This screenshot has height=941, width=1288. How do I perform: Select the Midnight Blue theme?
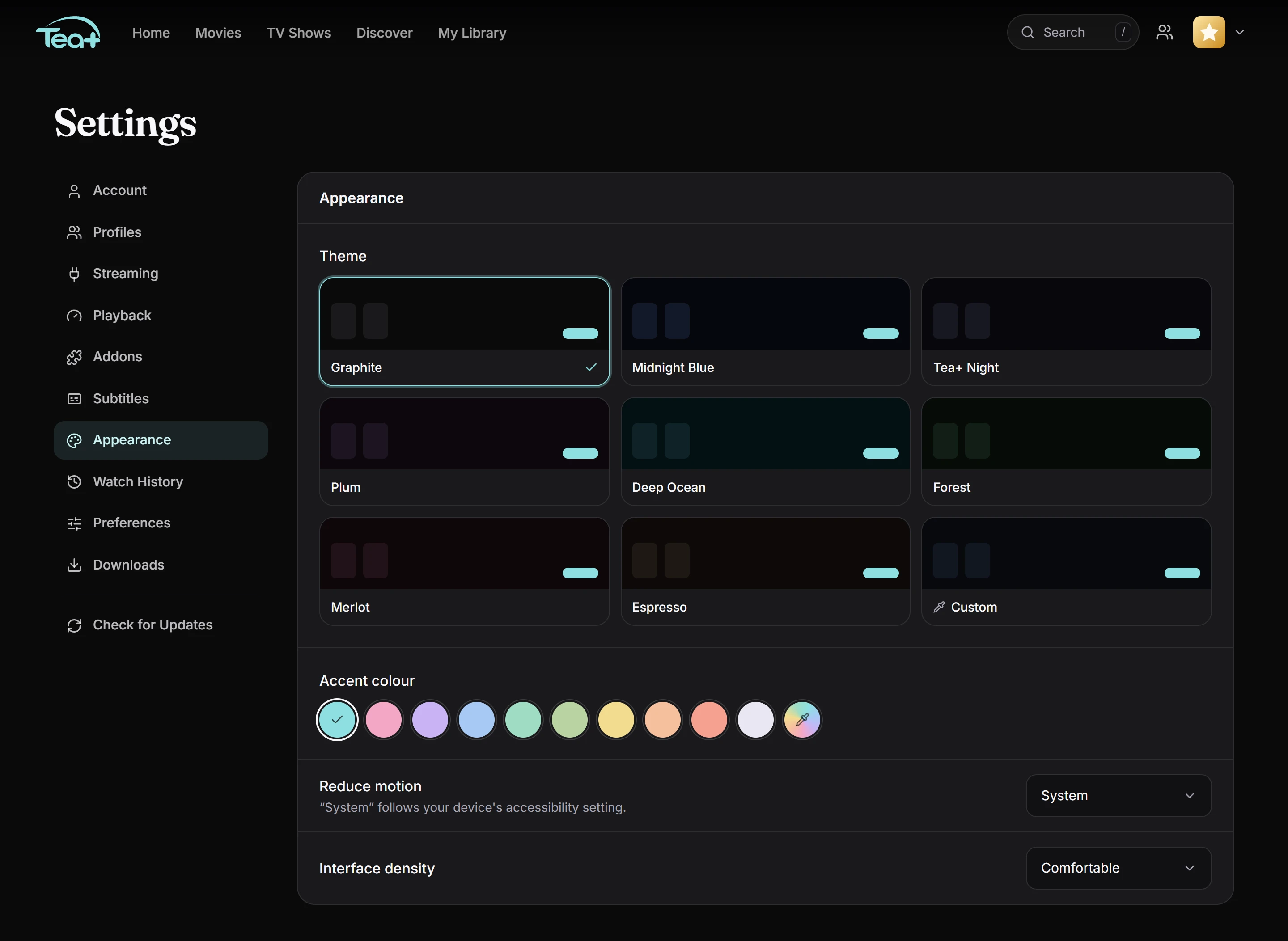tap(765, 332)
